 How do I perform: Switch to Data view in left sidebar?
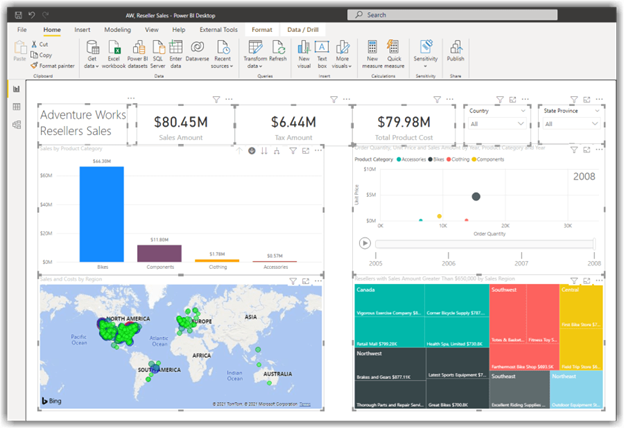pos(16,106)
